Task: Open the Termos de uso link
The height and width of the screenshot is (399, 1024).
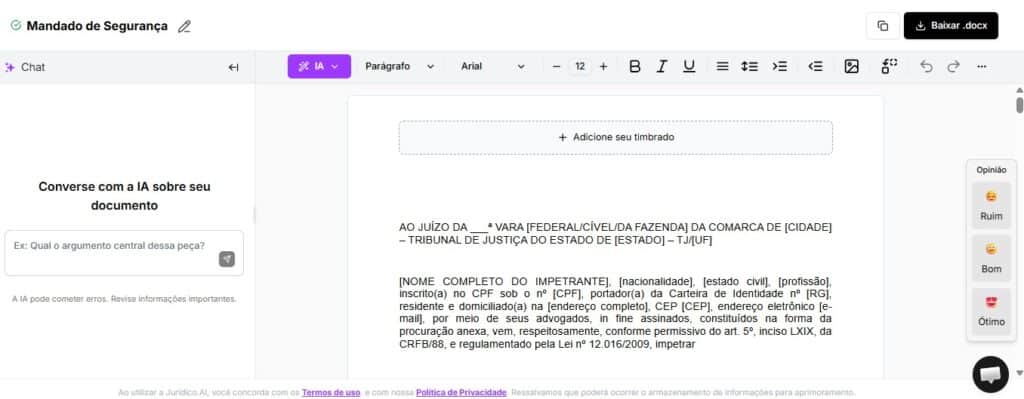Action: tap(331, 392)
